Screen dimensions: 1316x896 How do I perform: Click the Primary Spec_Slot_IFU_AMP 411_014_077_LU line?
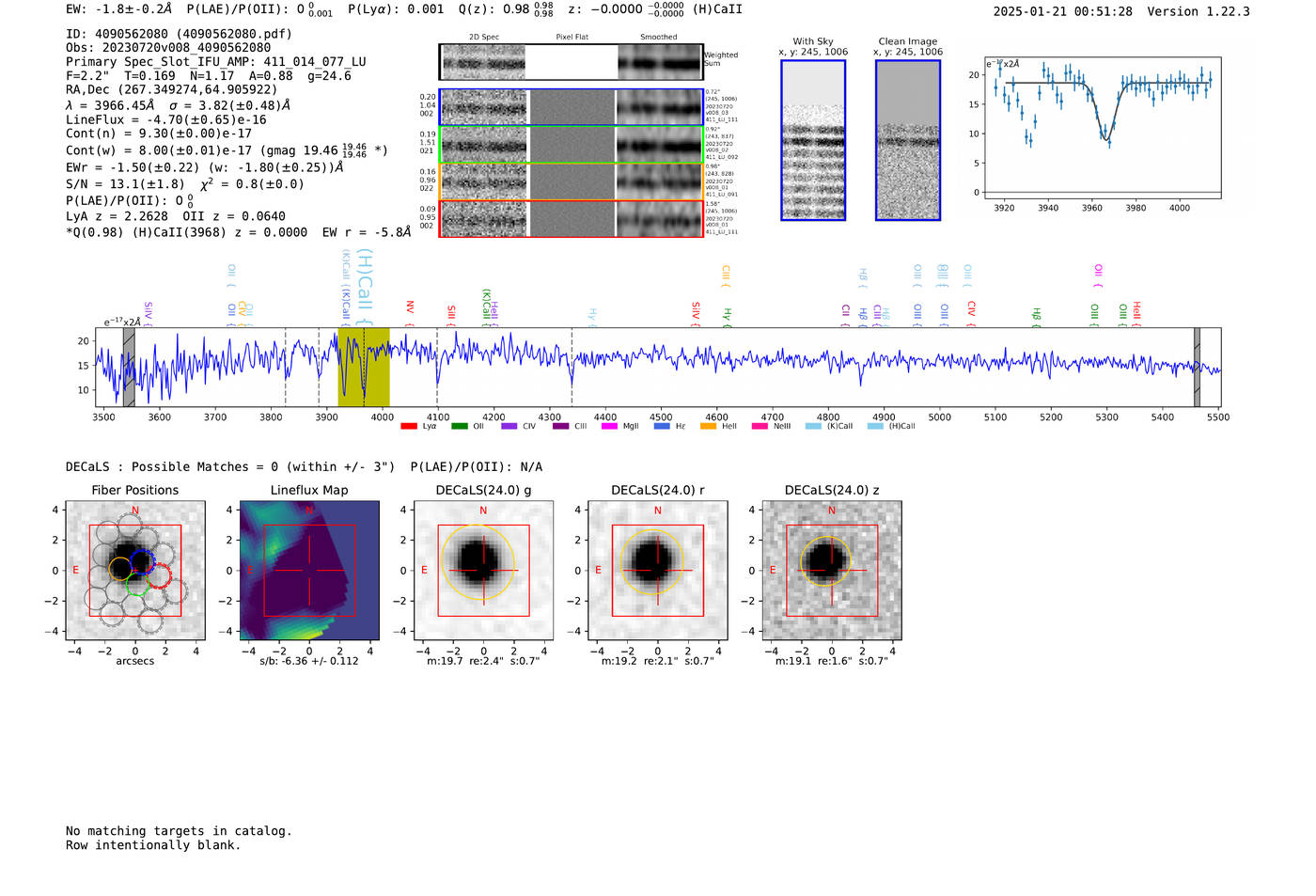point(216,62)
